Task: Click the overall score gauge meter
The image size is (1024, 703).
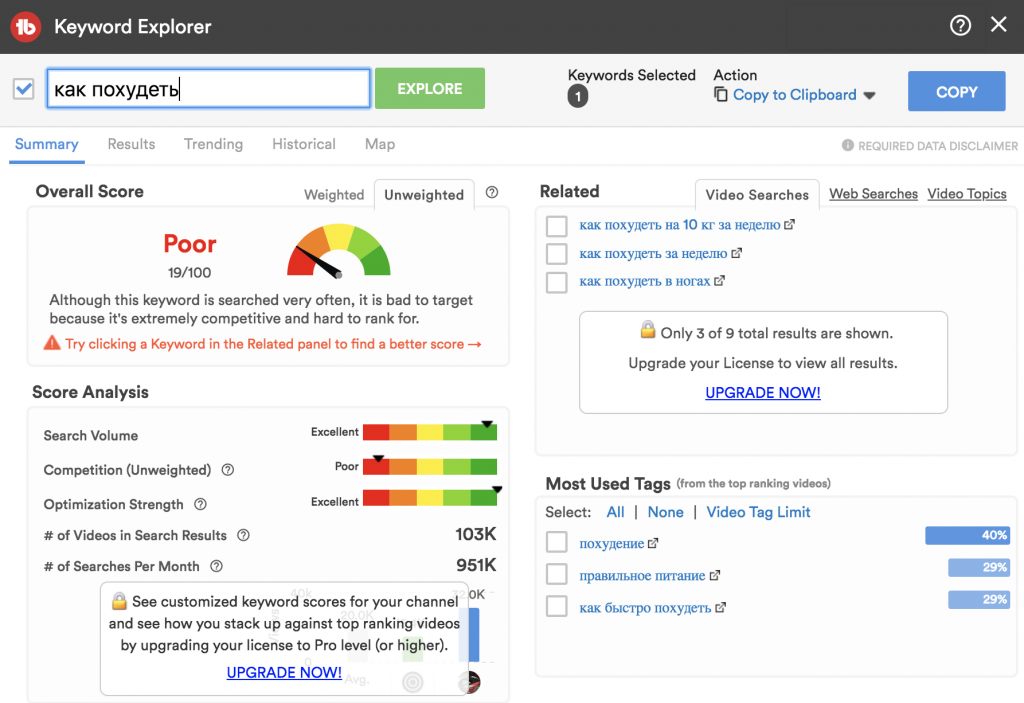Action: [x=338, y=251]
